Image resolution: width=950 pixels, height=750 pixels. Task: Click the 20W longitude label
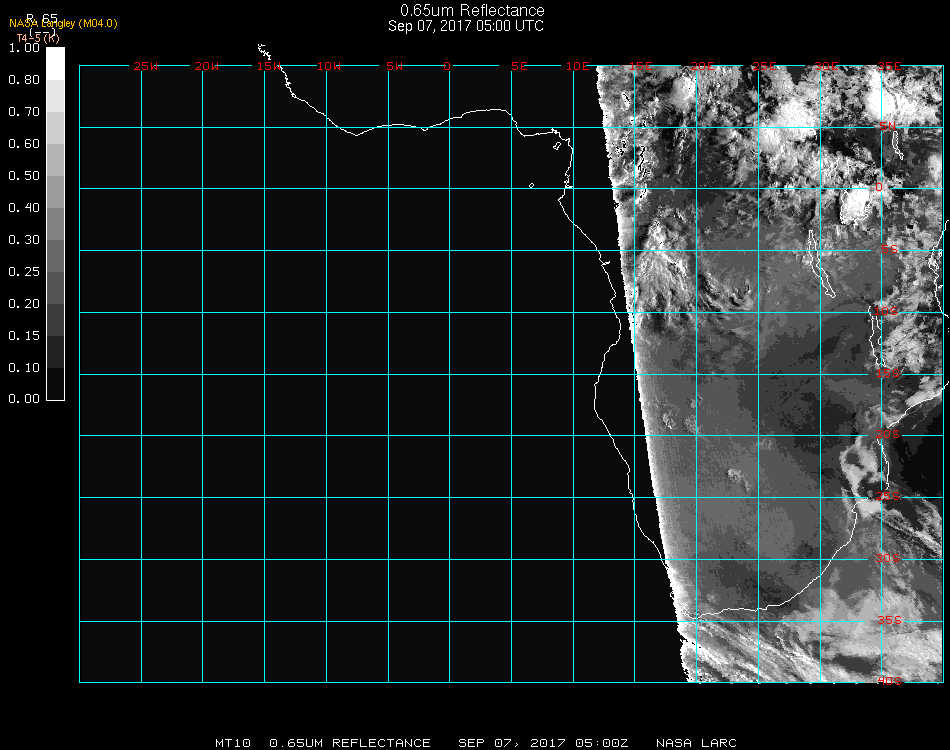(207, 66)
